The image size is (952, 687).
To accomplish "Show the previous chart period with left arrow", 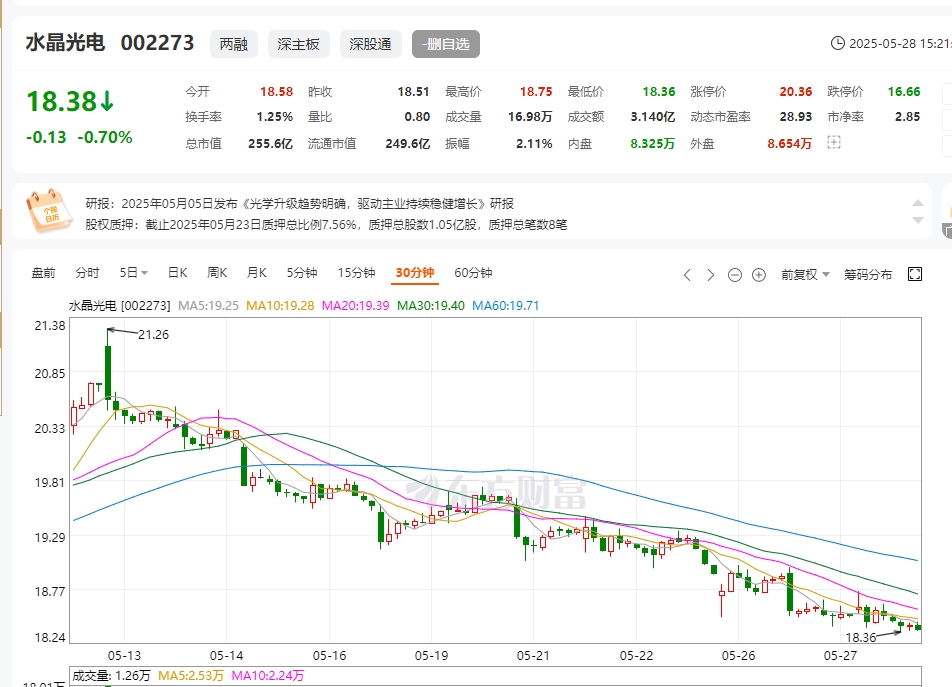I will coord(687,275).
